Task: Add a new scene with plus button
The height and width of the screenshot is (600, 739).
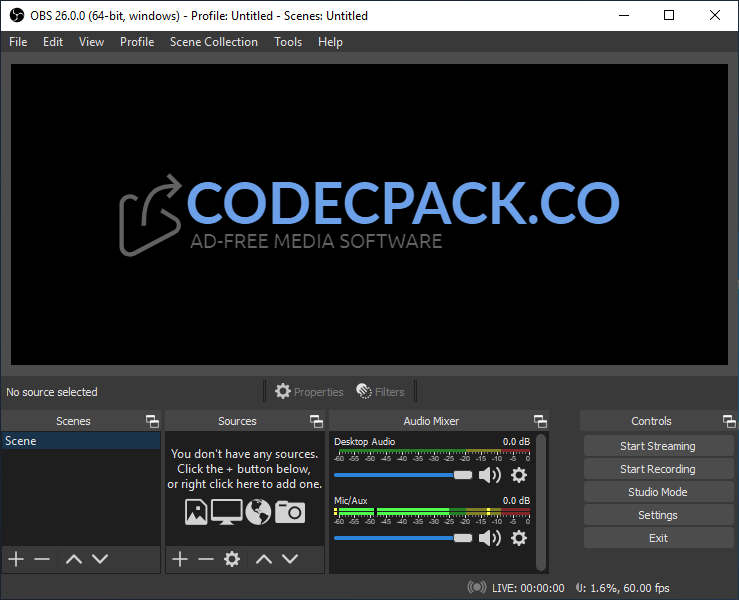Action: (16, 559)
